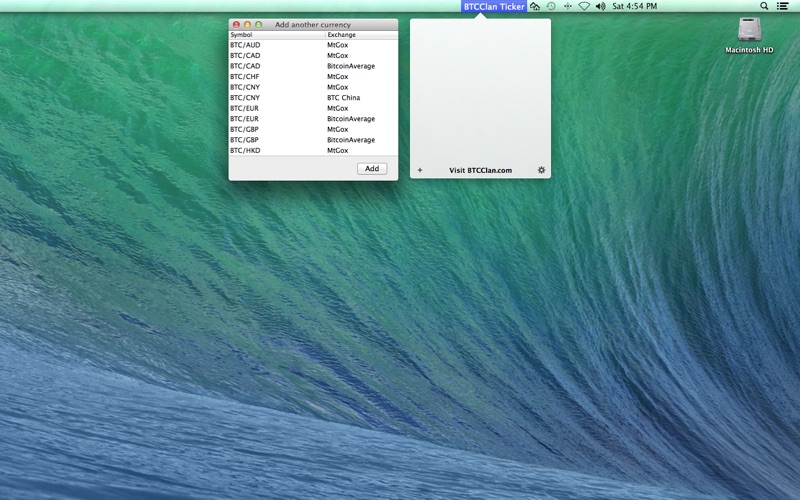Click the BTCClan Ticker menu bar item
Image resolution: width=800 pixels, height=500 pixels.
pos(494,6)
